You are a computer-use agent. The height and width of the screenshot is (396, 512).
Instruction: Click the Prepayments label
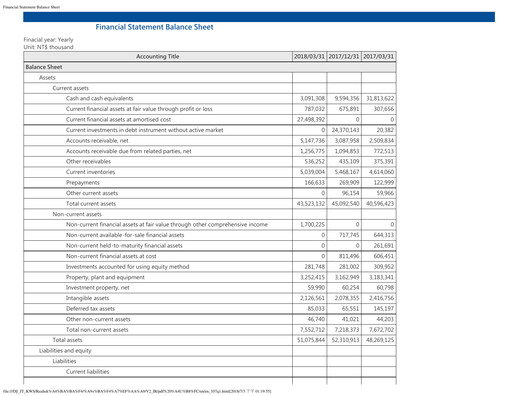click(x=83, y=183)
